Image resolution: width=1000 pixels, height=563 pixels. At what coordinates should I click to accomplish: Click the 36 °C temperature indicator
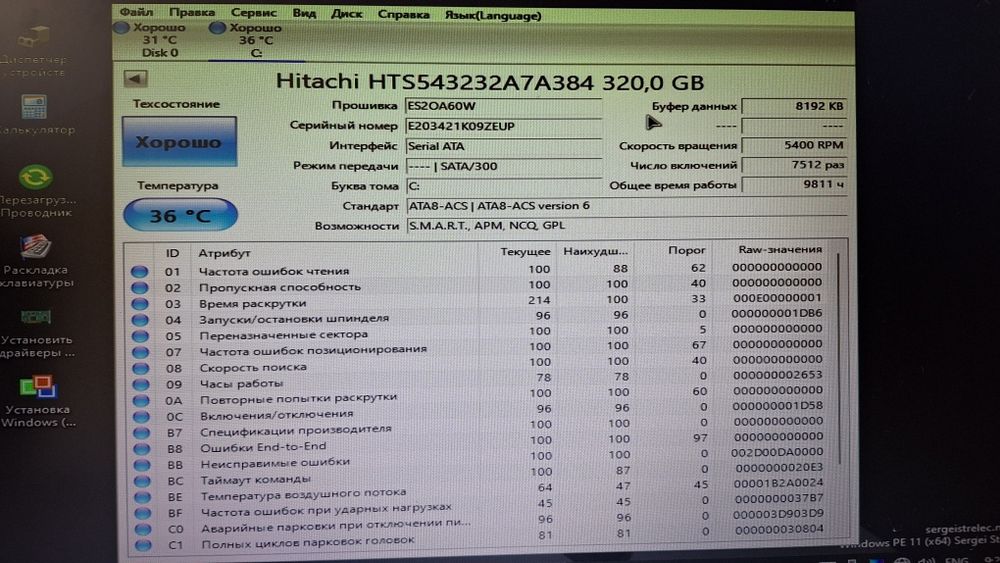pos(180,215)
